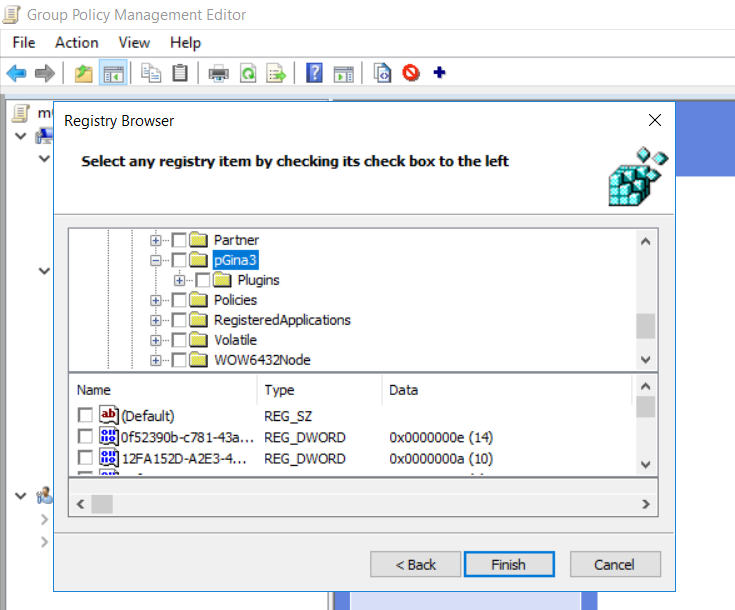Screen dimensions: 735x610
Task: Expand the WOW6432Node registry key
Action: pos(156,360)
